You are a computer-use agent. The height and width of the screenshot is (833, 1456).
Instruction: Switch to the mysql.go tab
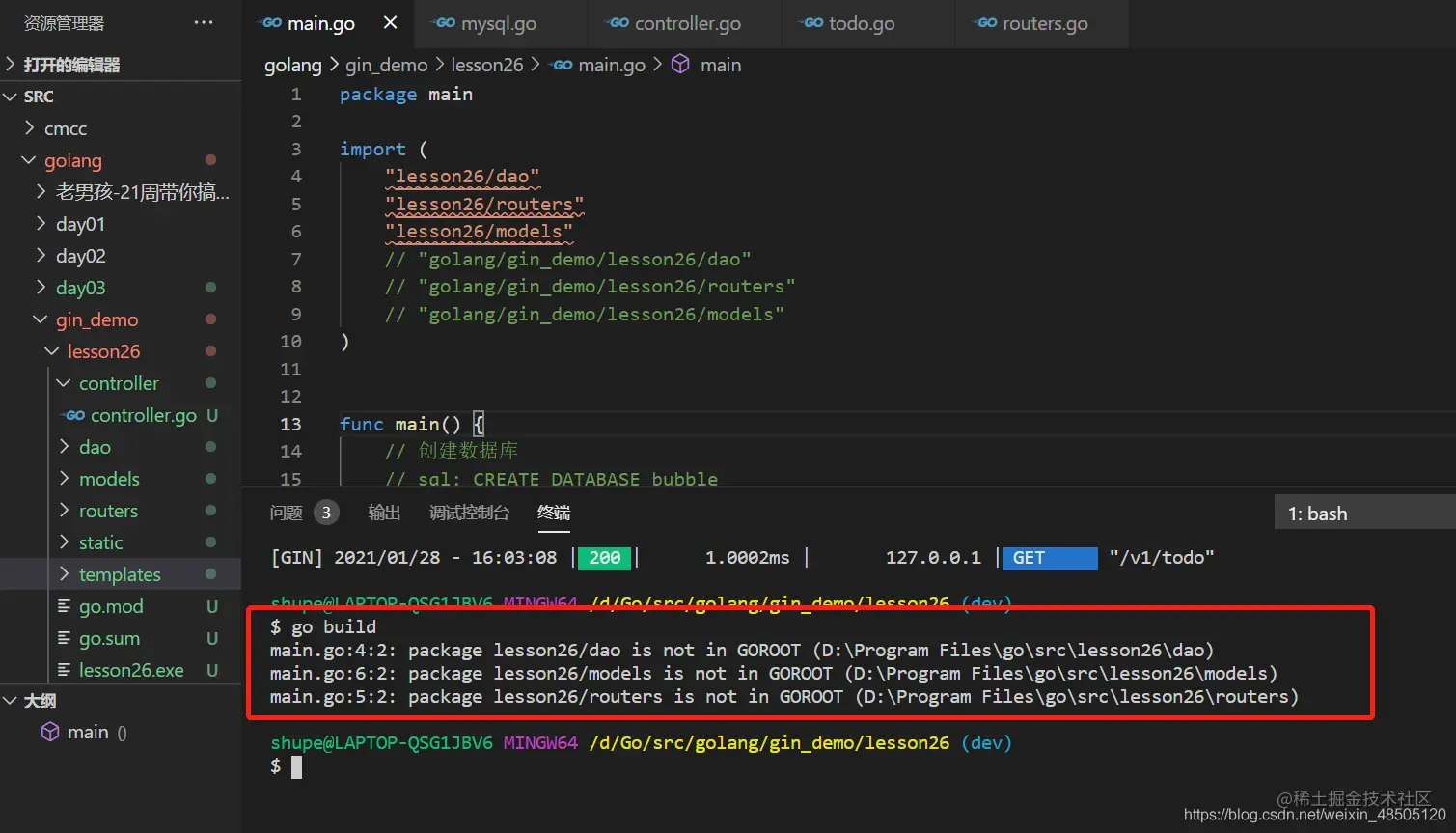[x=501, y=23]
